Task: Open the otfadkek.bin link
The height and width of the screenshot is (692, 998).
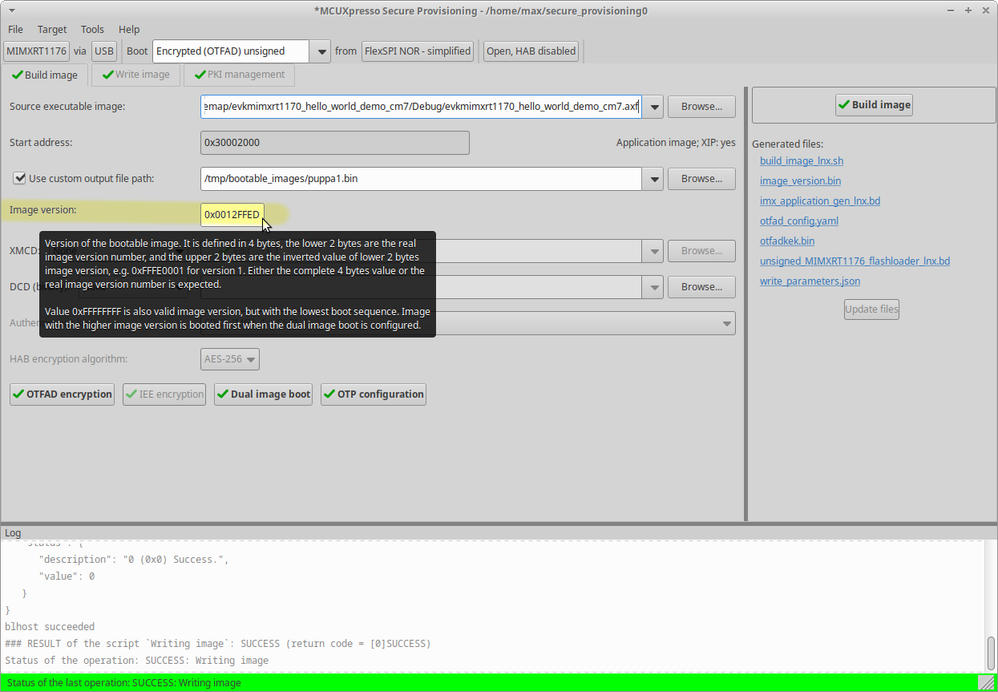Action: [787, 241]
